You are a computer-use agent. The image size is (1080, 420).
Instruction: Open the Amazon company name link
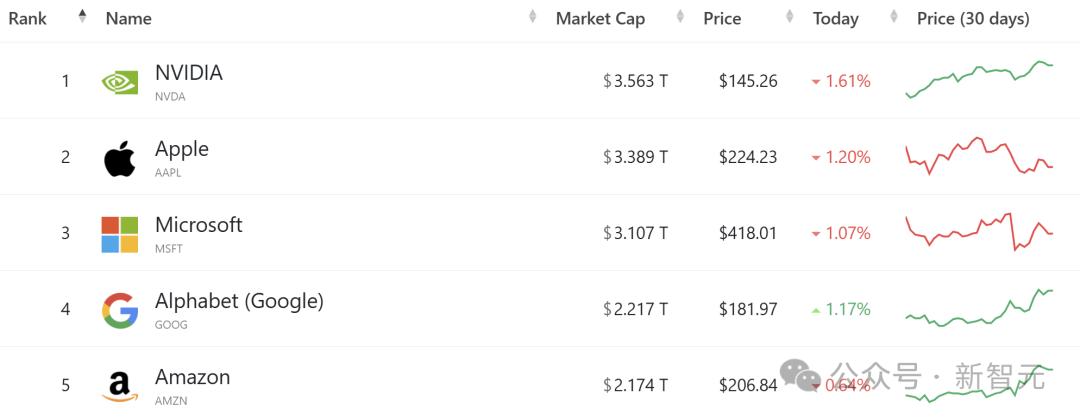[192, 377]
